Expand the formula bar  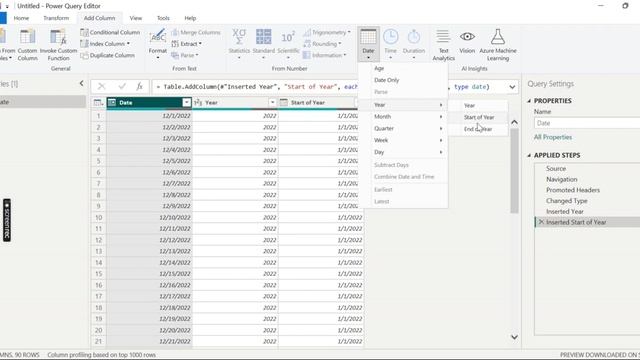512,87
